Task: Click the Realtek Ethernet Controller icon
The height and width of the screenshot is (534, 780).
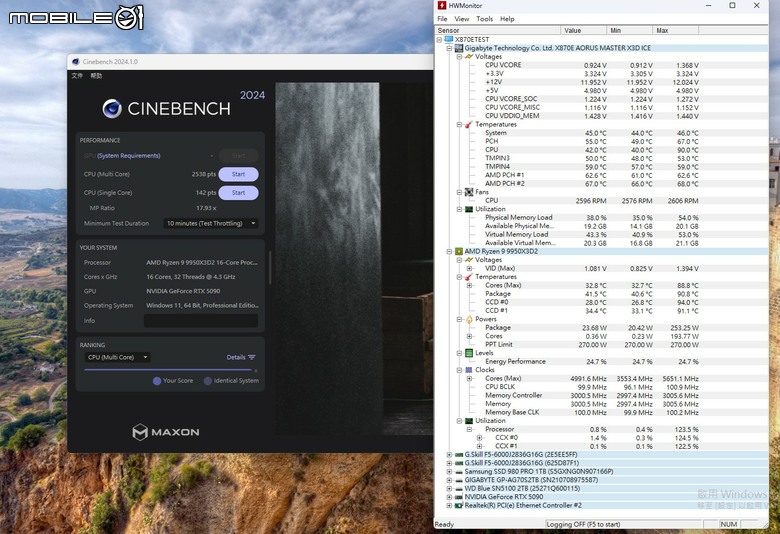Action: coord(459,505)
